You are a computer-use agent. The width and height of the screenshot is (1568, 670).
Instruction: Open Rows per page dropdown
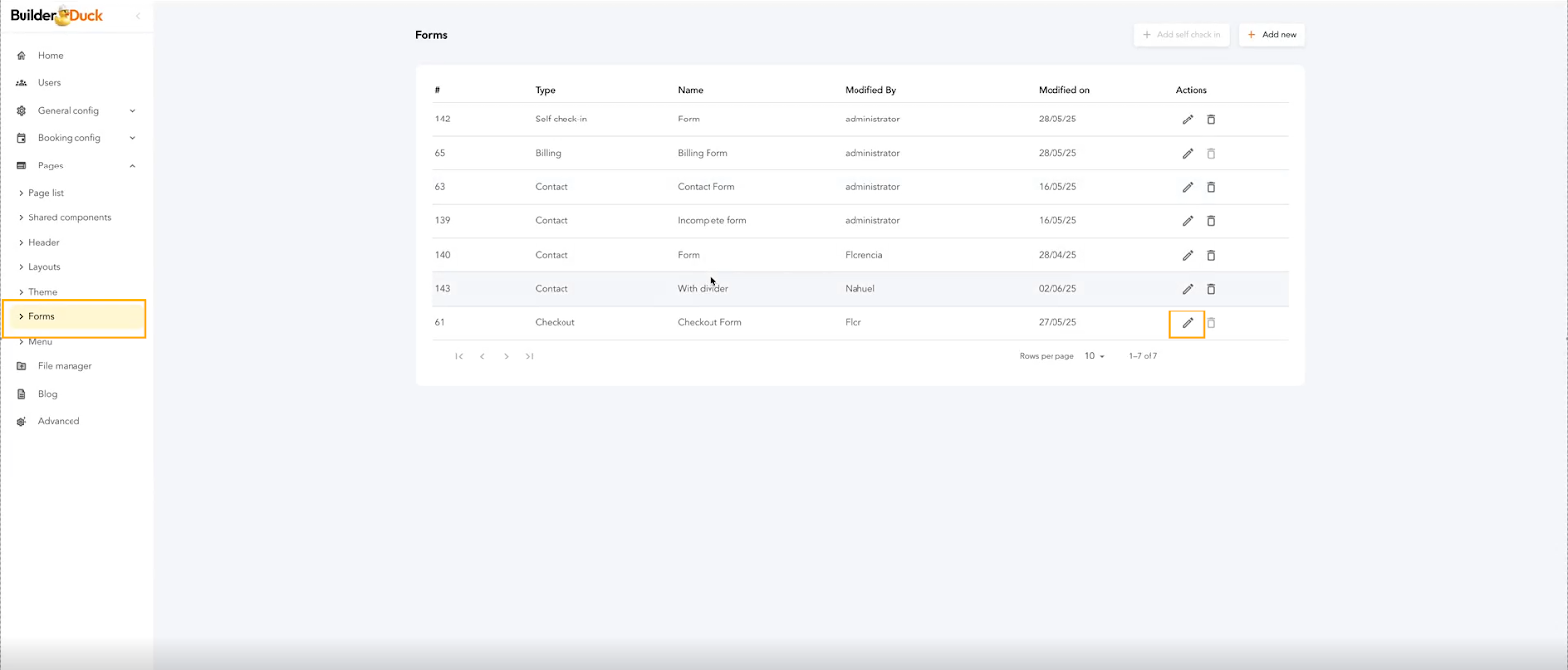[x=1095, y=356]
